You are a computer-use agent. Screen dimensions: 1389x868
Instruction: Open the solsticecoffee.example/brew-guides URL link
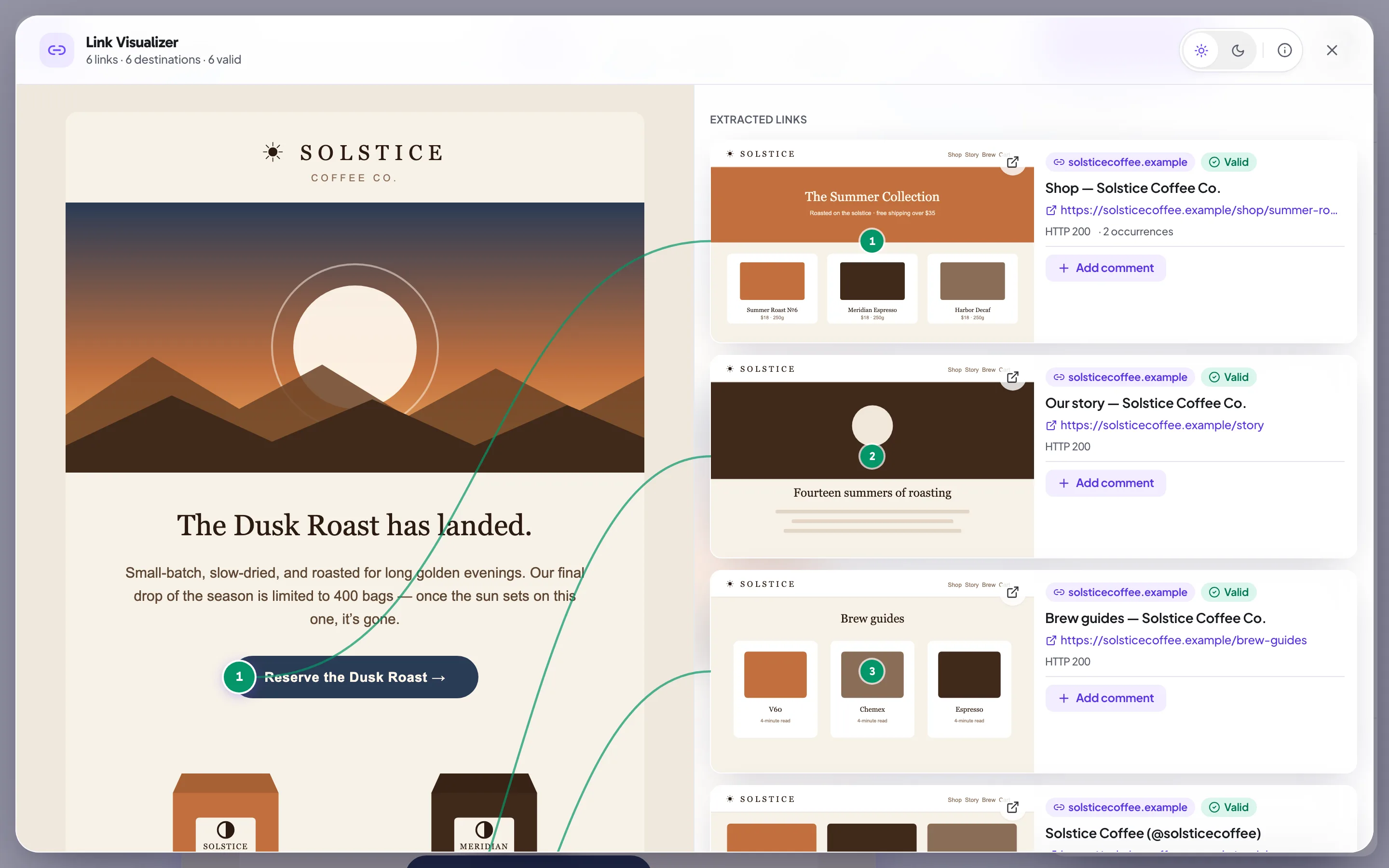coord(1176,640)
